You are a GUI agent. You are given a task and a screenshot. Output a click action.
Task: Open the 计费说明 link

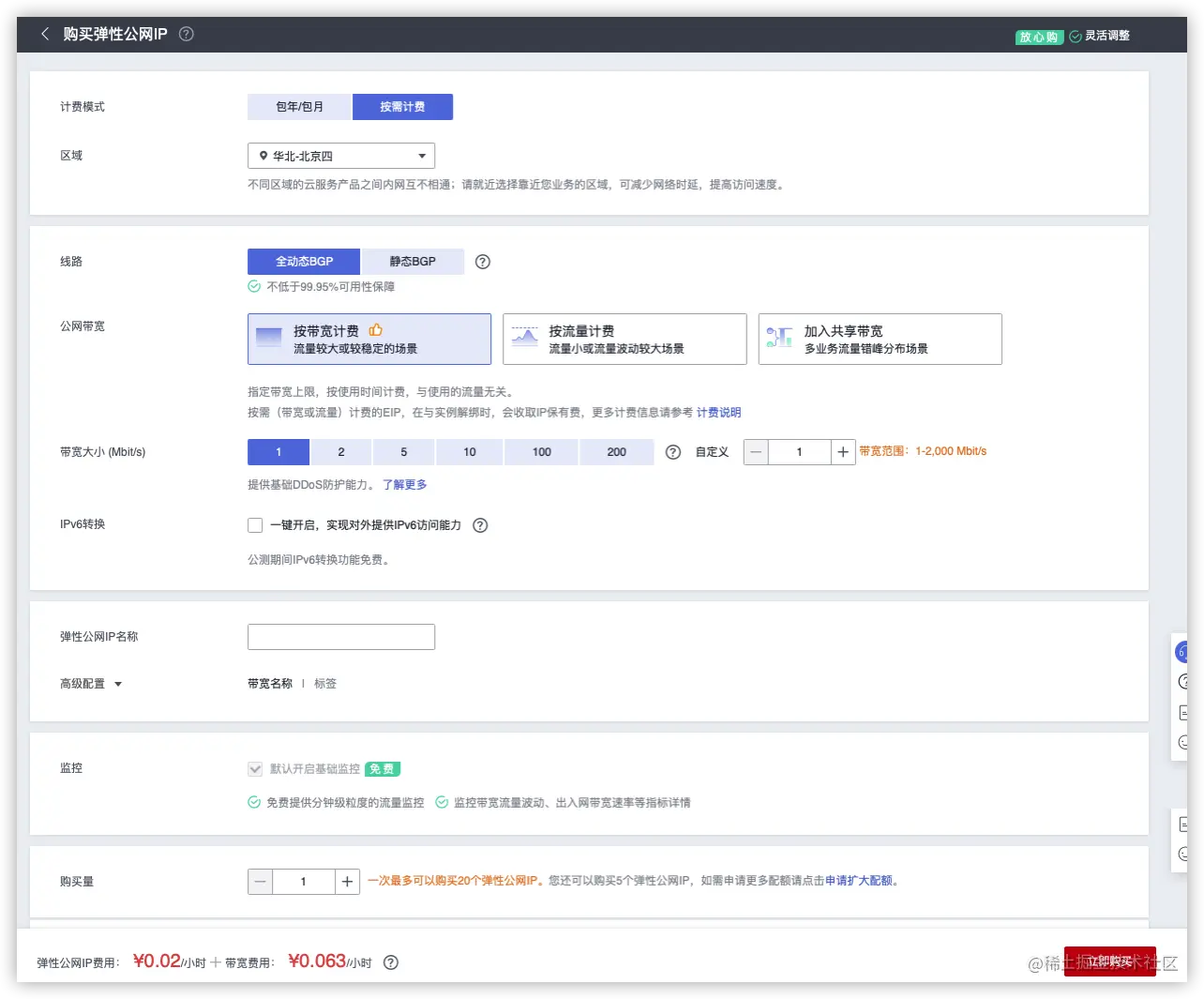coord(718,413)
